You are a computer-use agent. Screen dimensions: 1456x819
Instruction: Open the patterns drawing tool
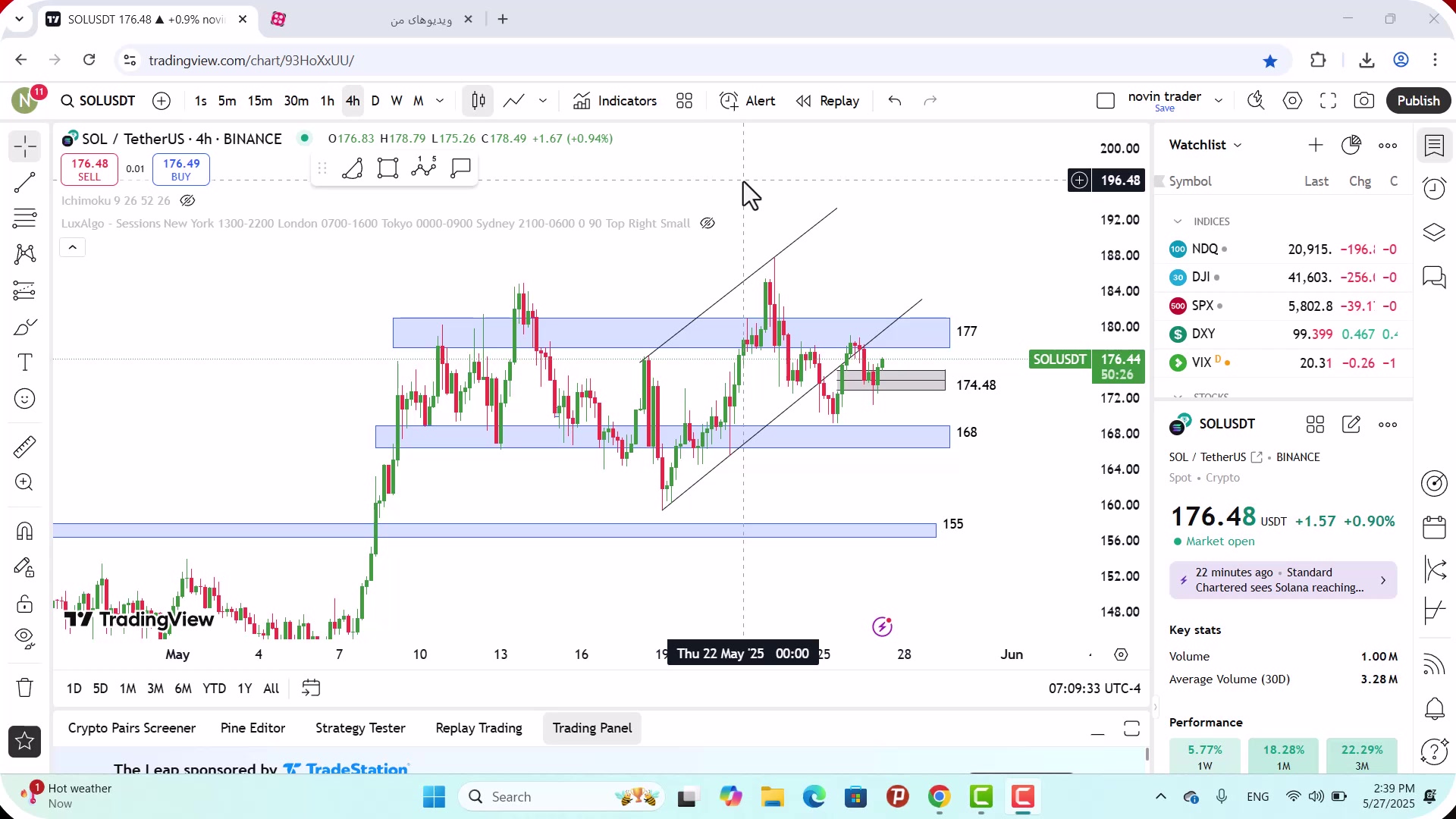(x=25, y=254)
